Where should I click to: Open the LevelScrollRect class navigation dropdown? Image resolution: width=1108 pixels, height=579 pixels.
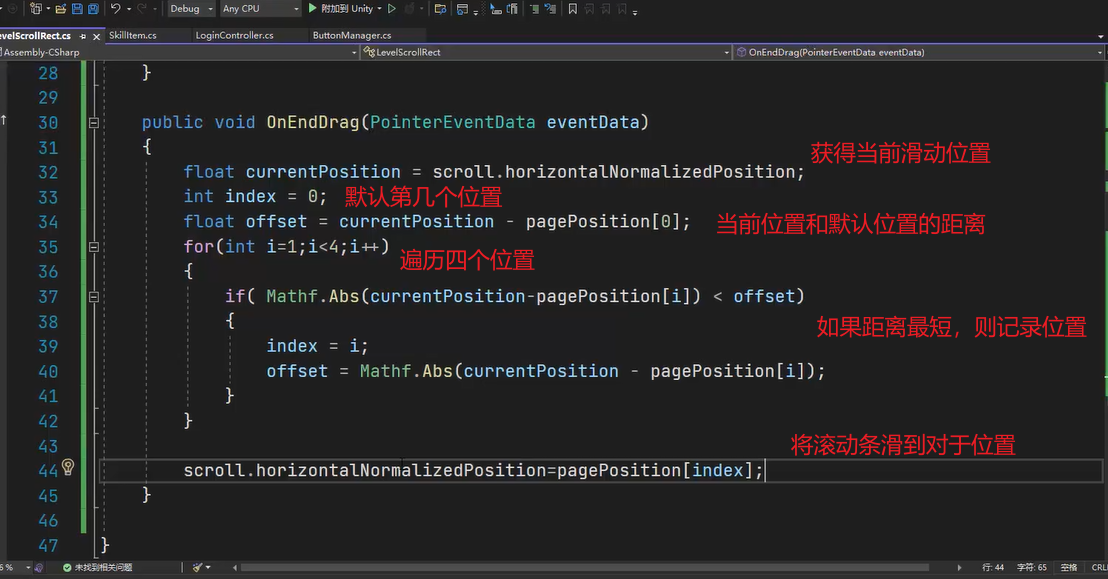[x=544, y=52]
